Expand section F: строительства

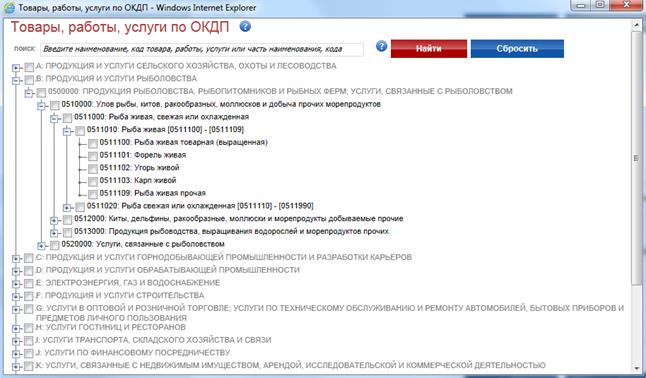16,297
